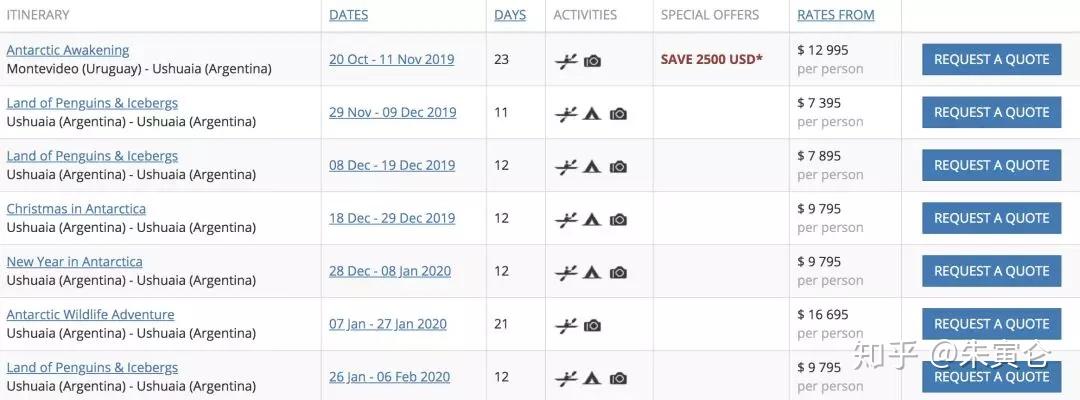Click kayak icon in Antarctic Awakening row
The height and width of the screenshot is (400, 1080).
click(x=566, y=61)
